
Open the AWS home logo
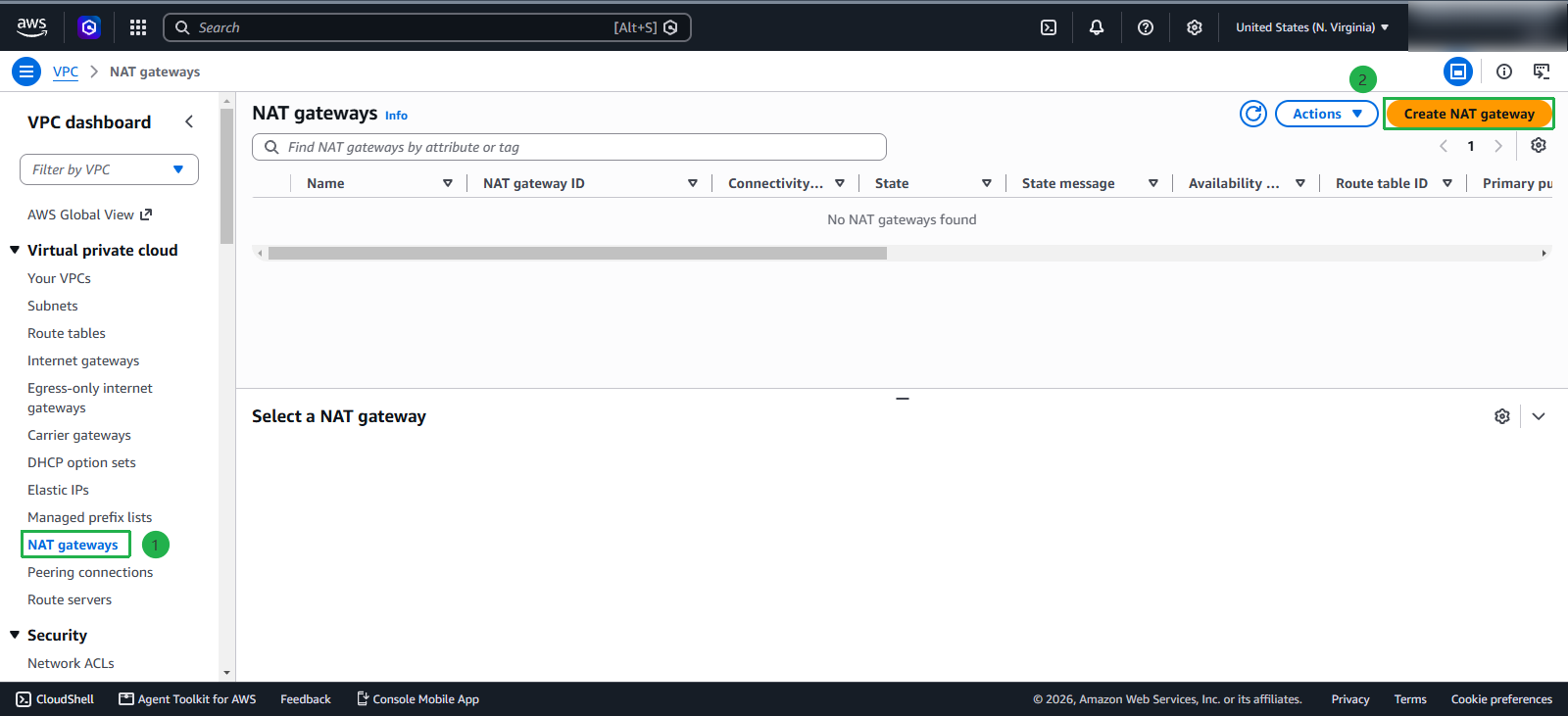31,27
